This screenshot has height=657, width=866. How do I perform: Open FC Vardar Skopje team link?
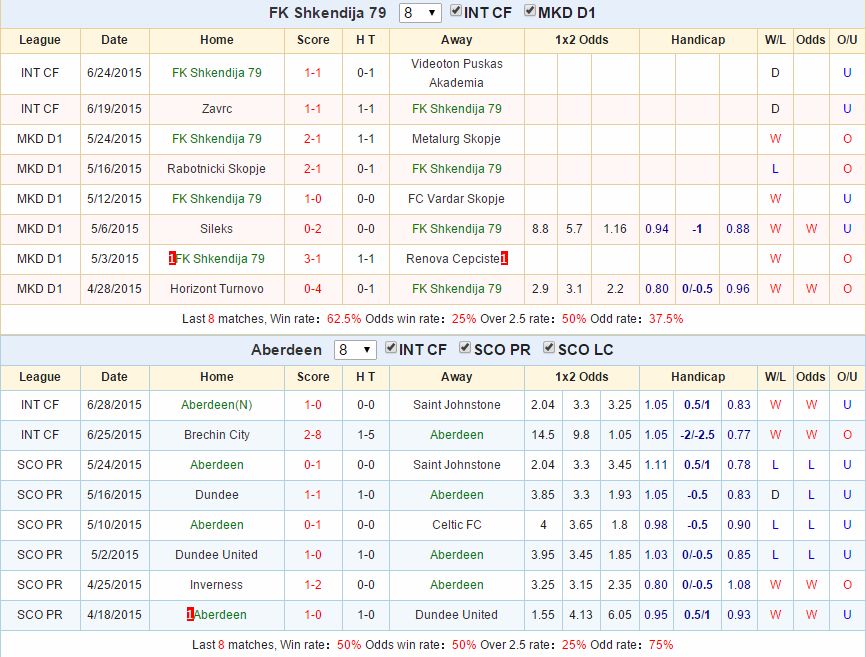[x=456, y=199]
